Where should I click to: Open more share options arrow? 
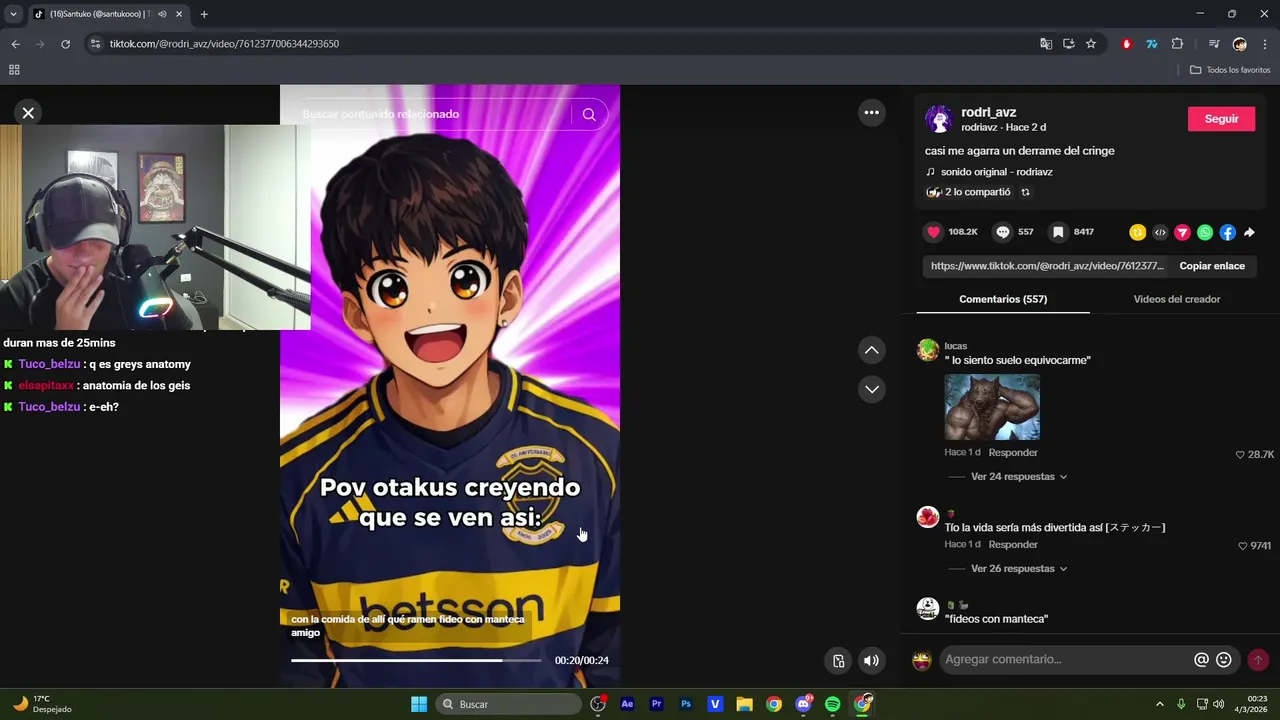[x=1249, y=232]
